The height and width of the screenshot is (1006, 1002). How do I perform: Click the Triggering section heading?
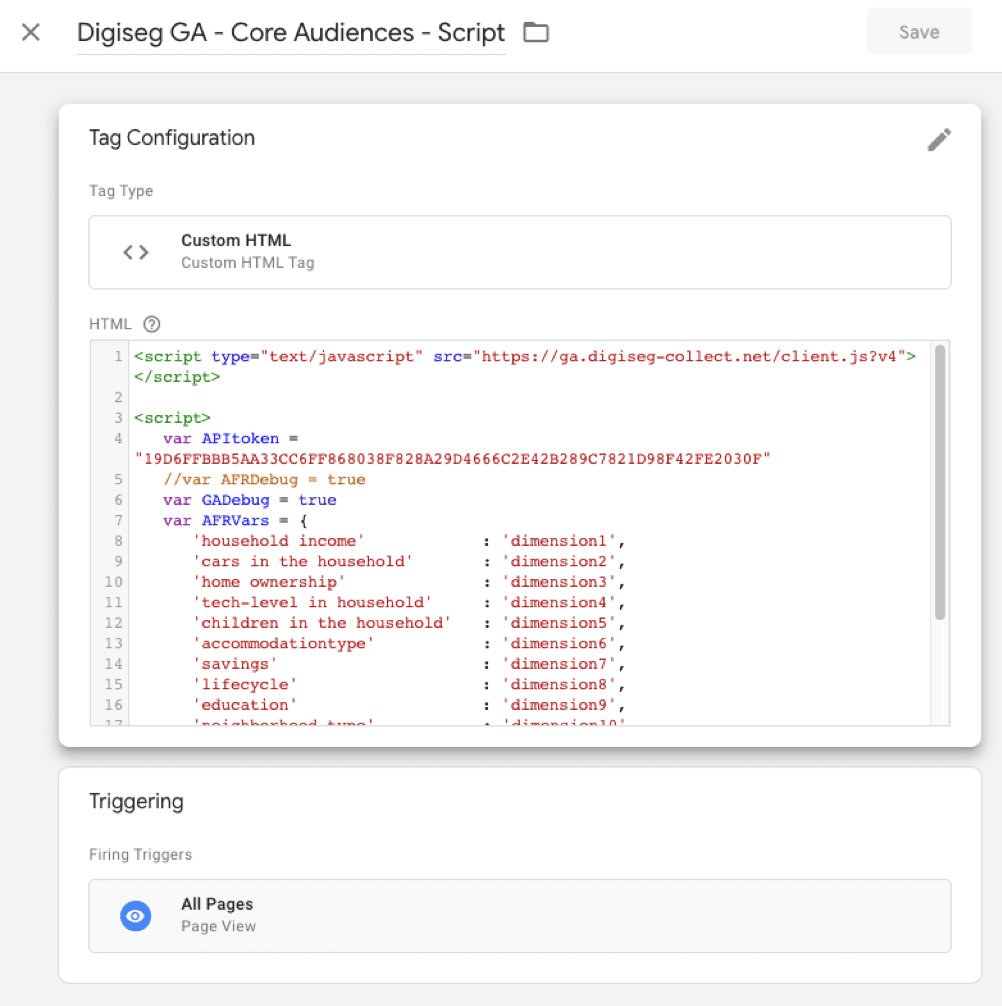(x=136, y=802)
